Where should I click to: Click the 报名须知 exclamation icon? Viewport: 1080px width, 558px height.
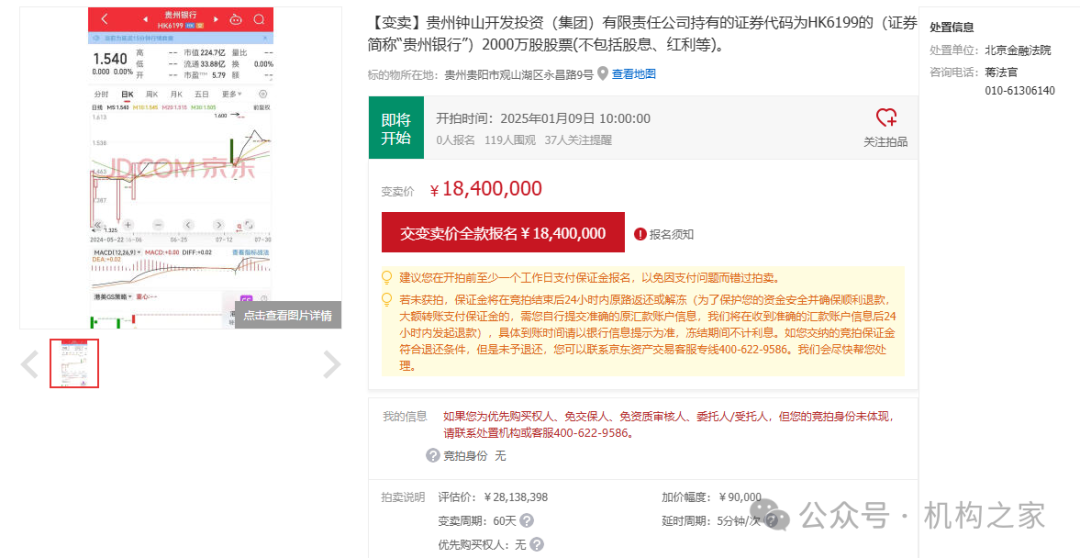pyautogui.click(x=641, y=234)
